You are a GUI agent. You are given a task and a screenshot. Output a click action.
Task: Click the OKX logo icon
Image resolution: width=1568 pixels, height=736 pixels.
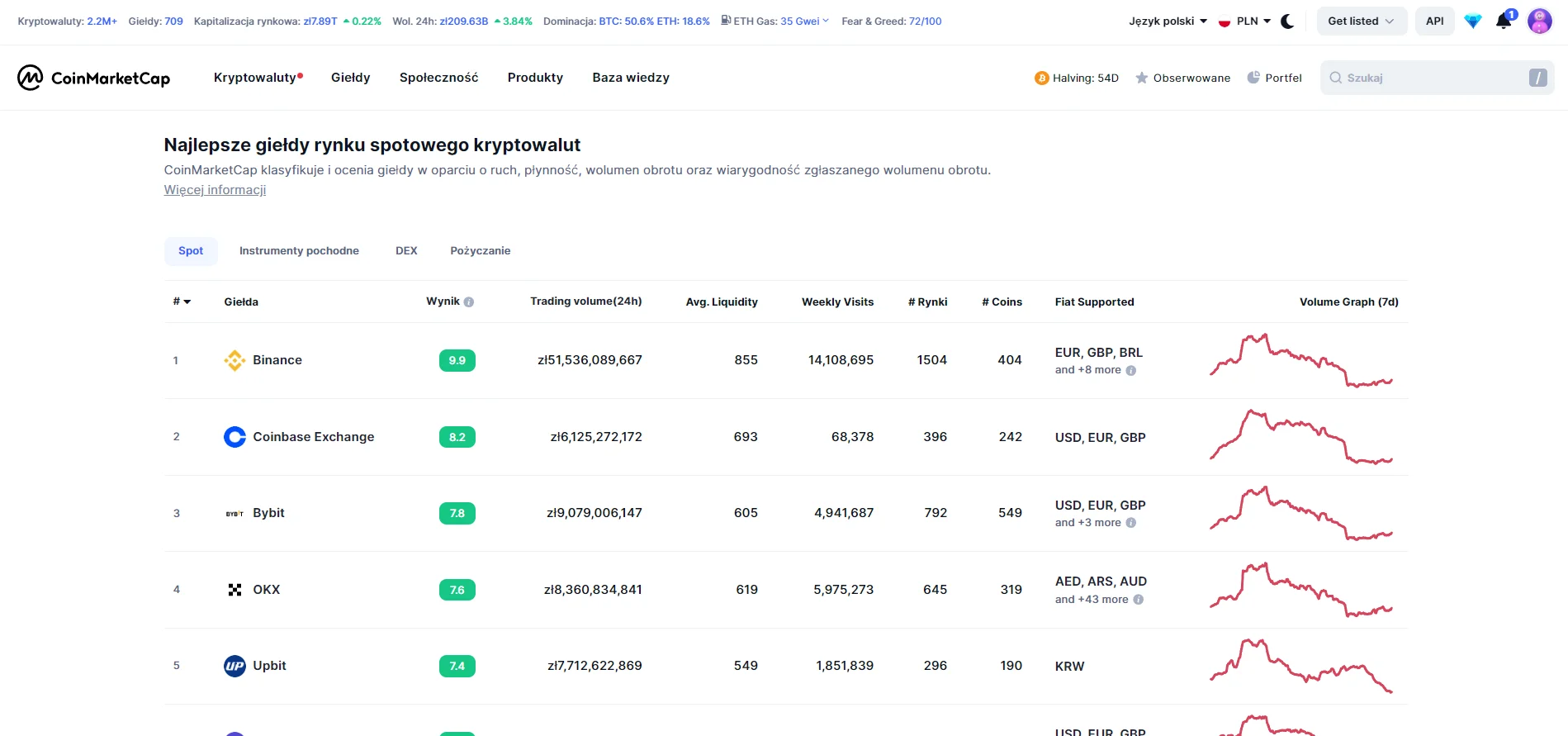tap(234, 590)
